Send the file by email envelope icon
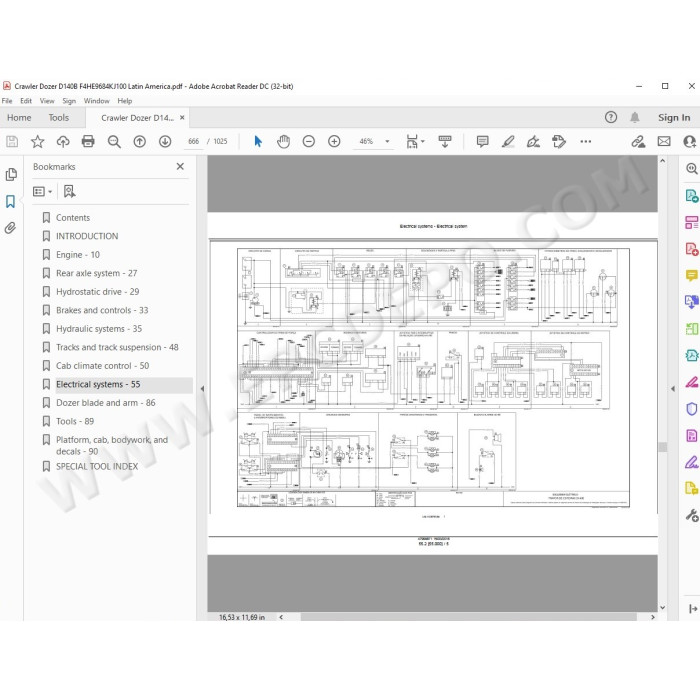Screen dimensions: 700x700 pos(664,142)
